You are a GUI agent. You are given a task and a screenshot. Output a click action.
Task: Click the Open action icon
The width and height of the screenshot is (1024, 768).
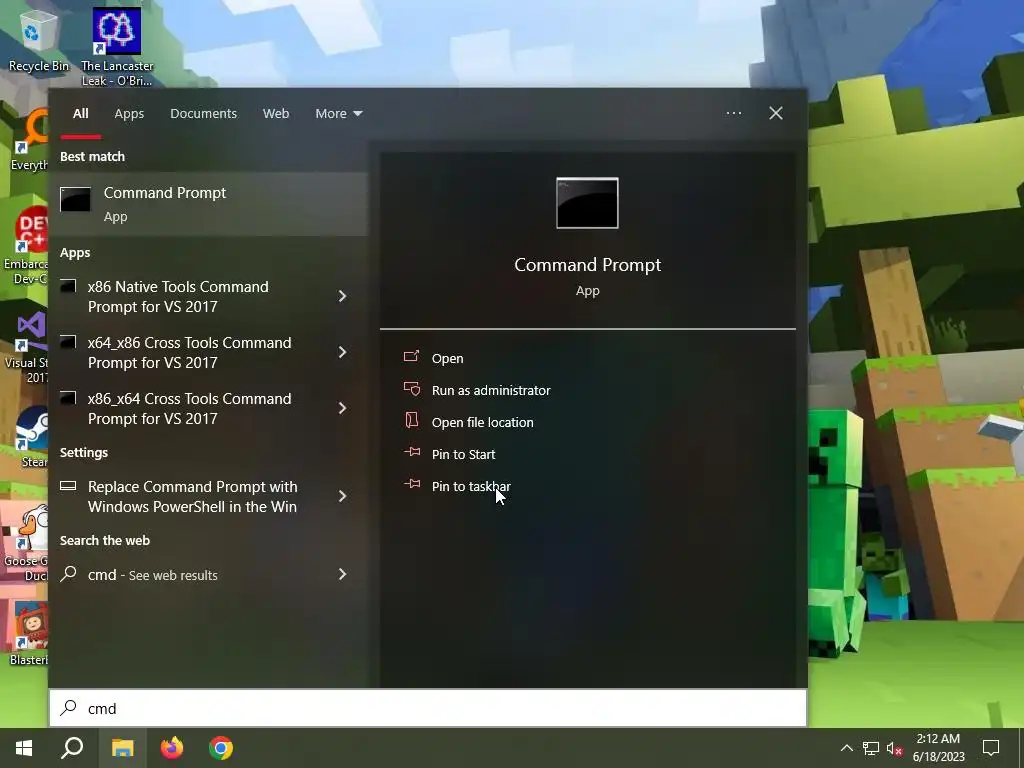point(411,357)
